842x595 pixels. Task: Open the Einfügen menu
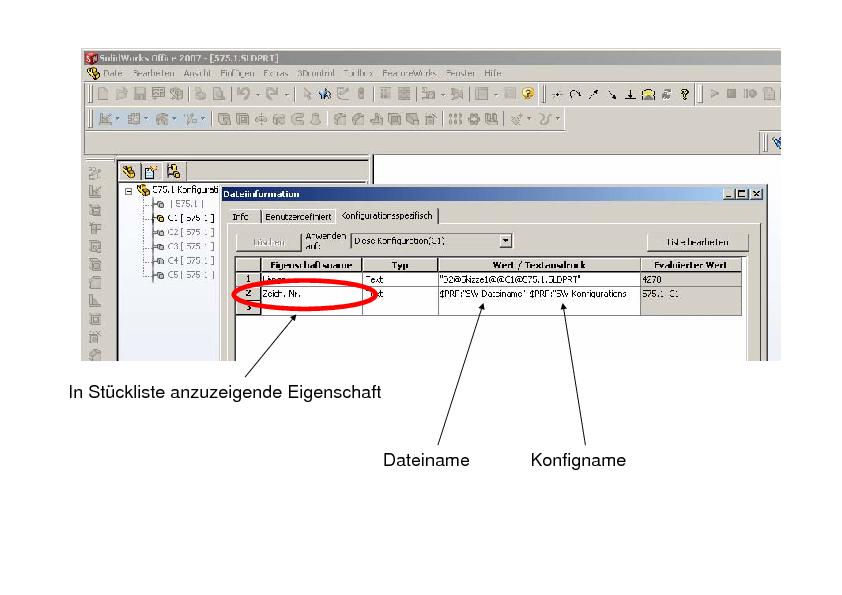[x=237, y=73]
